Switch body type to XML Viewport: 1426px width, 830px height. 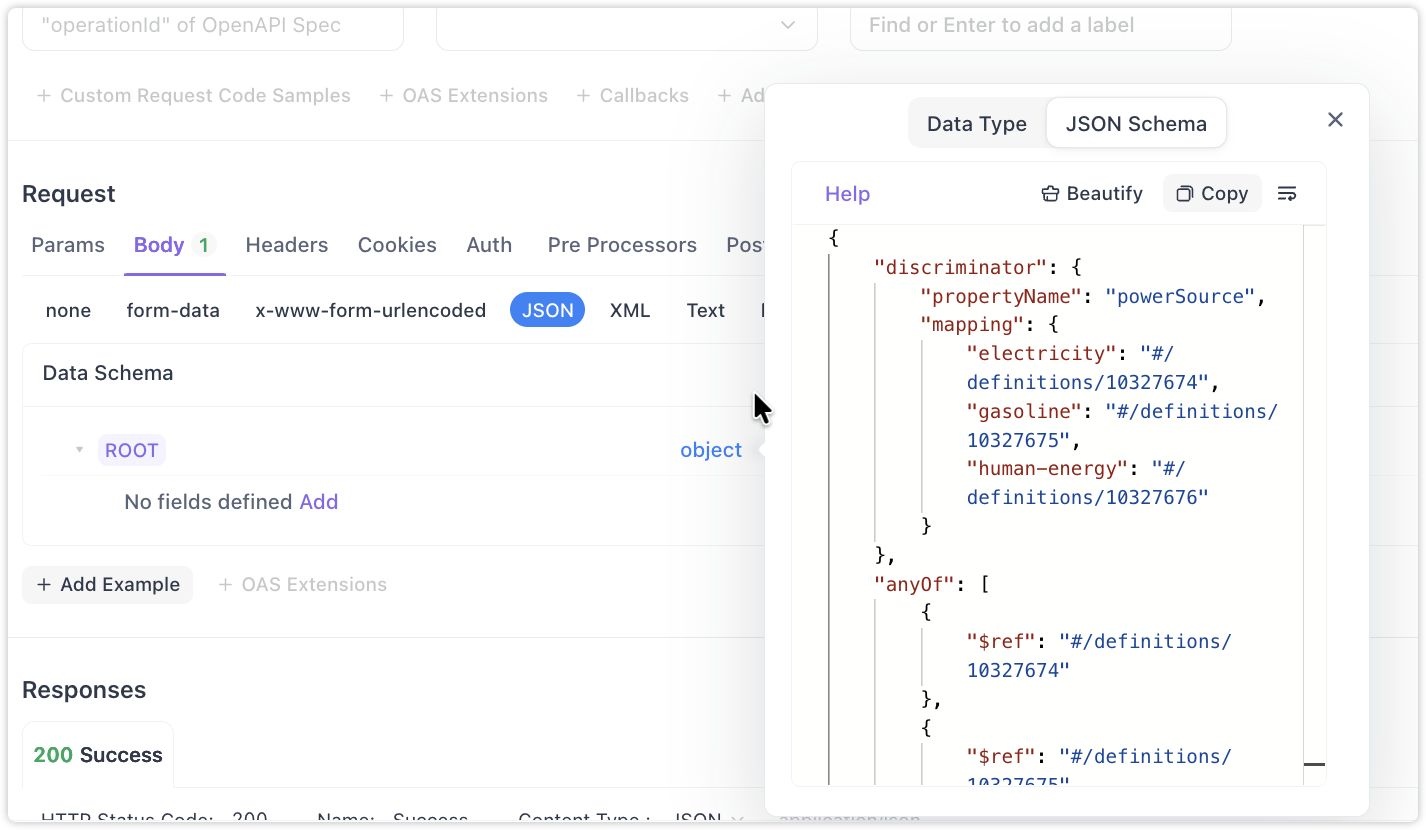(x=630, y=311)
